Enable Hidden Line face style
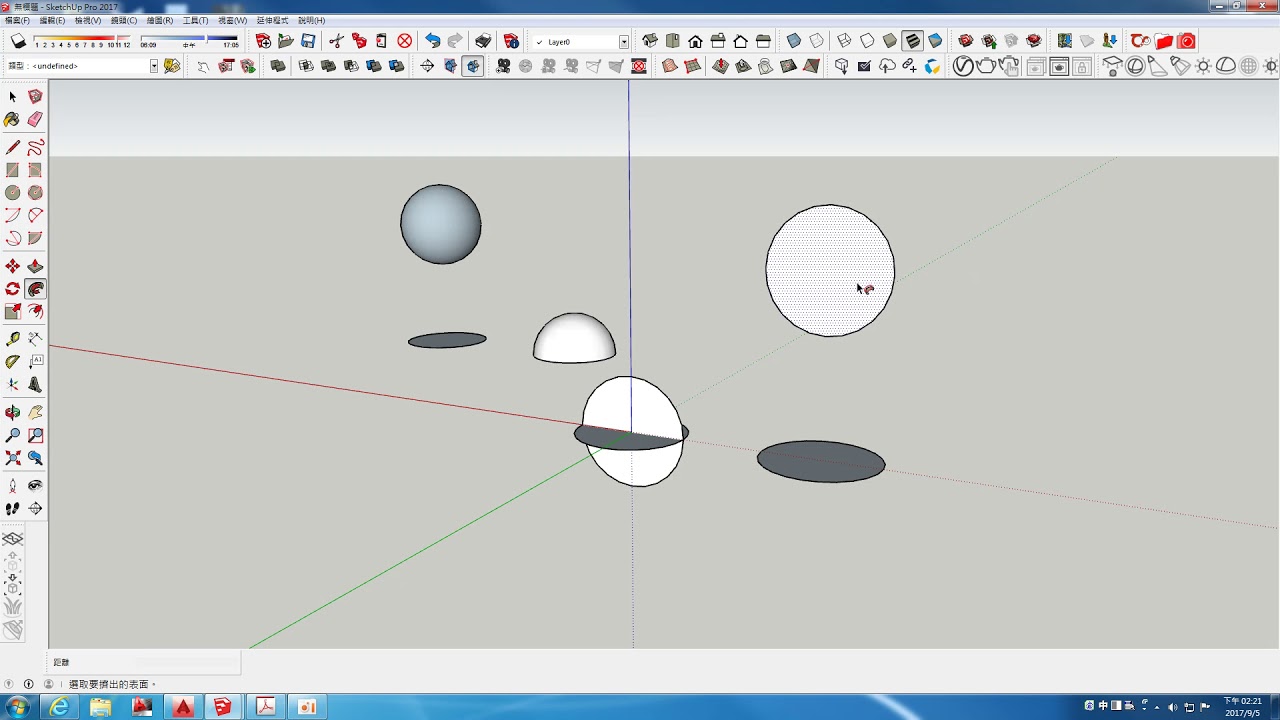The height and width of the screenshot is (720, 1280). tap(867, 41)
